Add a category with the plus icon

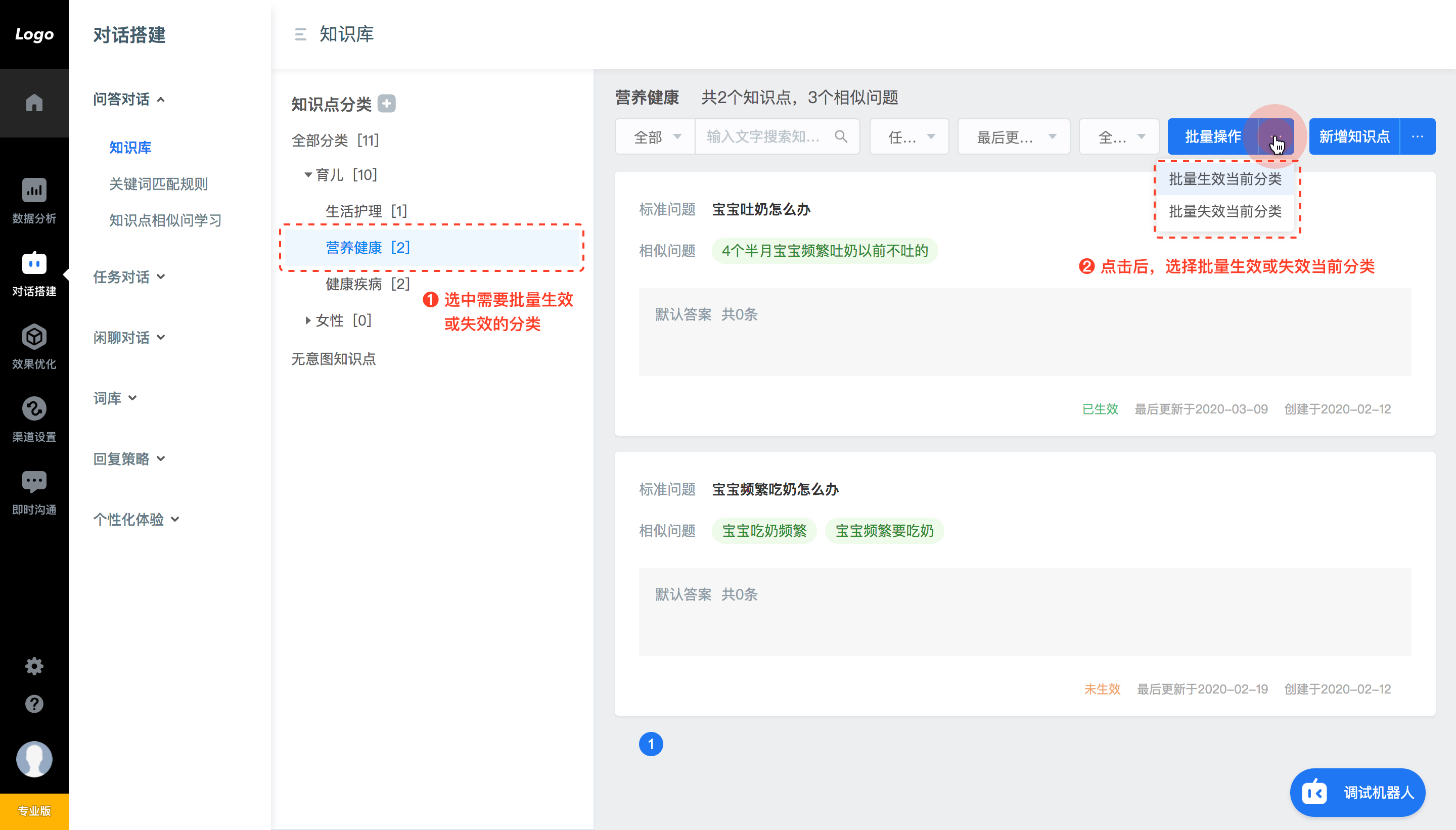(387, 104)
